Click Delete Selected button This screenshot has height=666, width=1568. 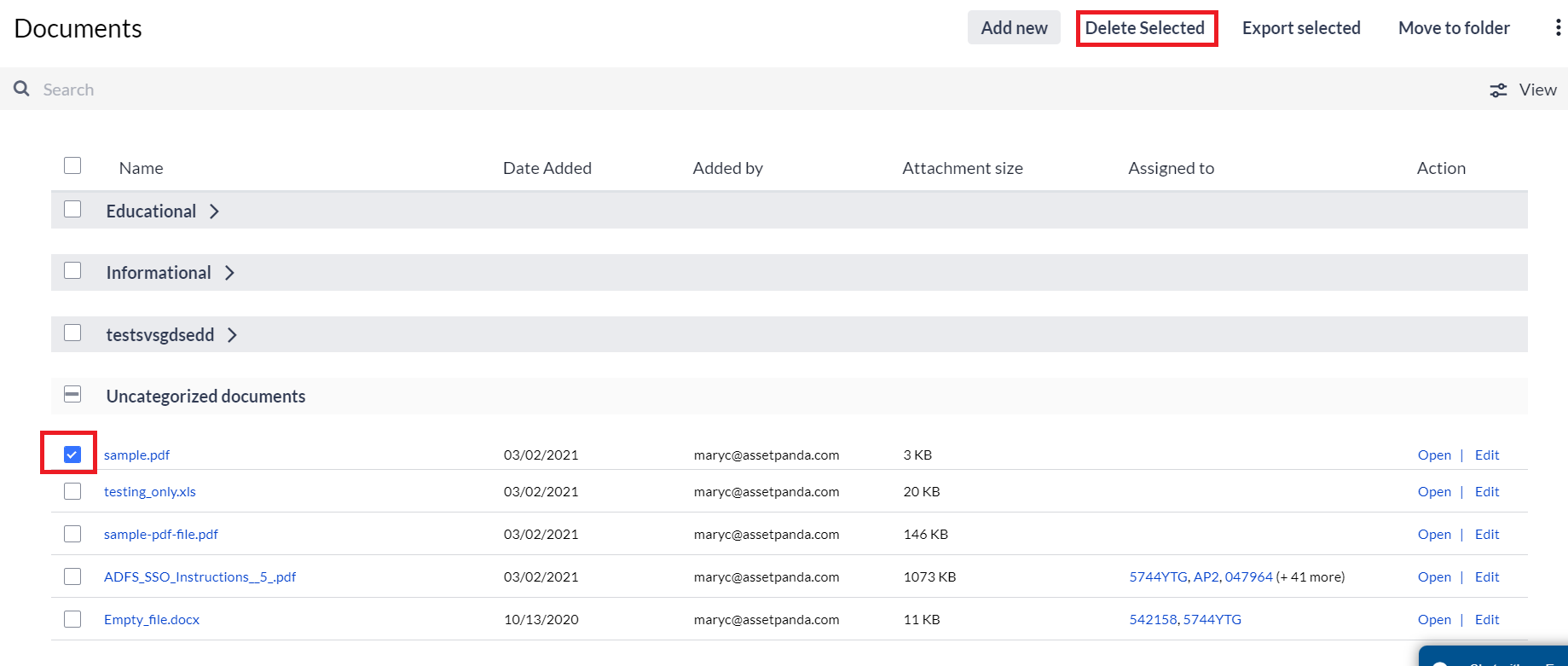pos(1145,28)
